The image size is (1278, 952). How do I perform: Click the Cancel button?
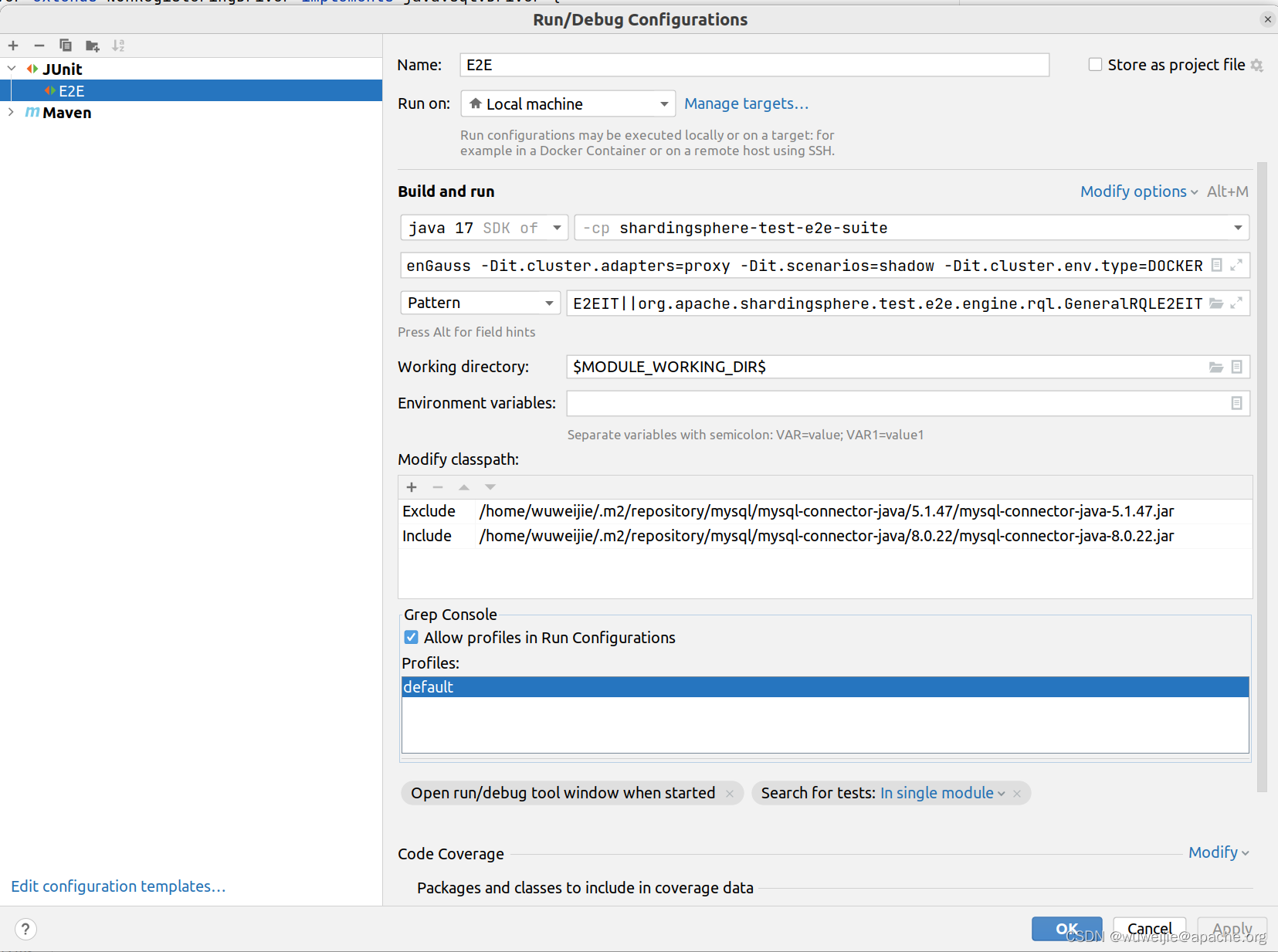pyautogui.click(x=1149, y=929)
